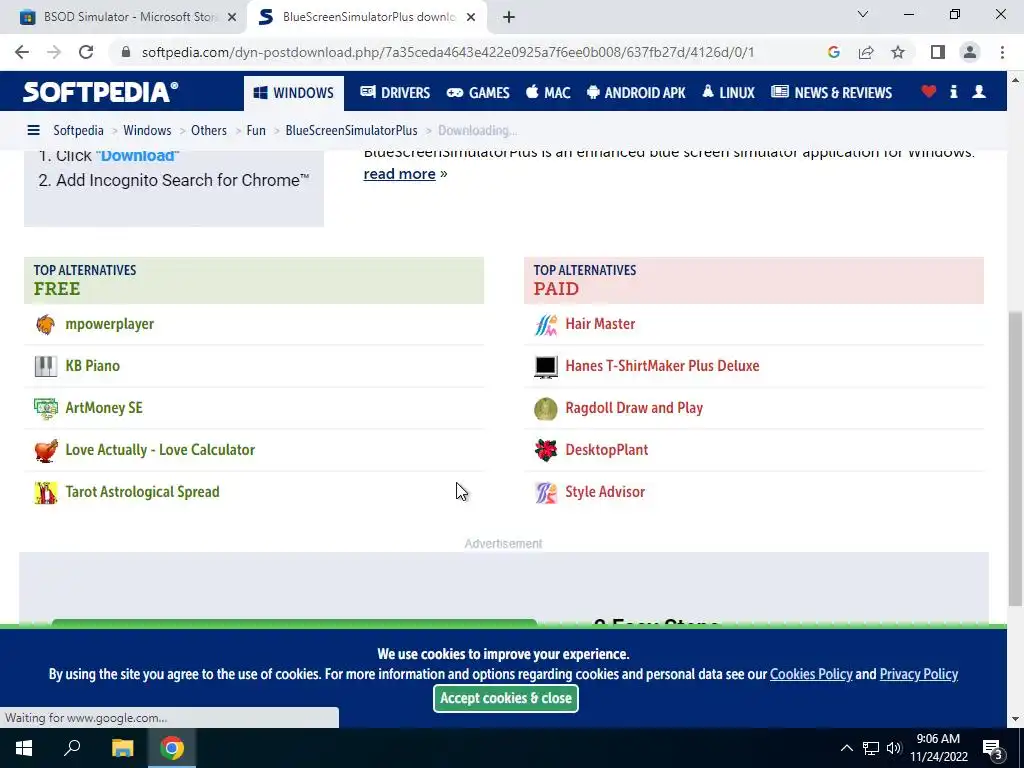Screen dimensions: 1024x768
Task: Click the ArtMoney SE app icon
Action: 46,408
